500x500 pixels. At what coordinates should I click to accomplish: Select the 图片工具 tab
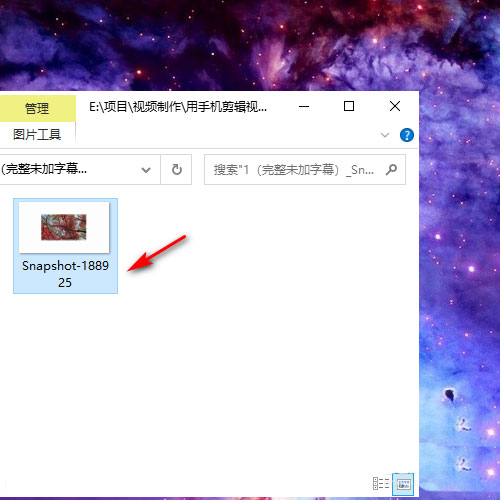[x=37, y=135]
